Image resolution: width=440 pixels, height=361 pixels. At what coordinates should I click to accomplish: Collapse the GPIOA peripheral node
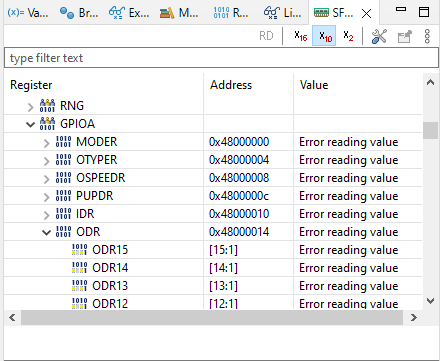tap(30, 125)
